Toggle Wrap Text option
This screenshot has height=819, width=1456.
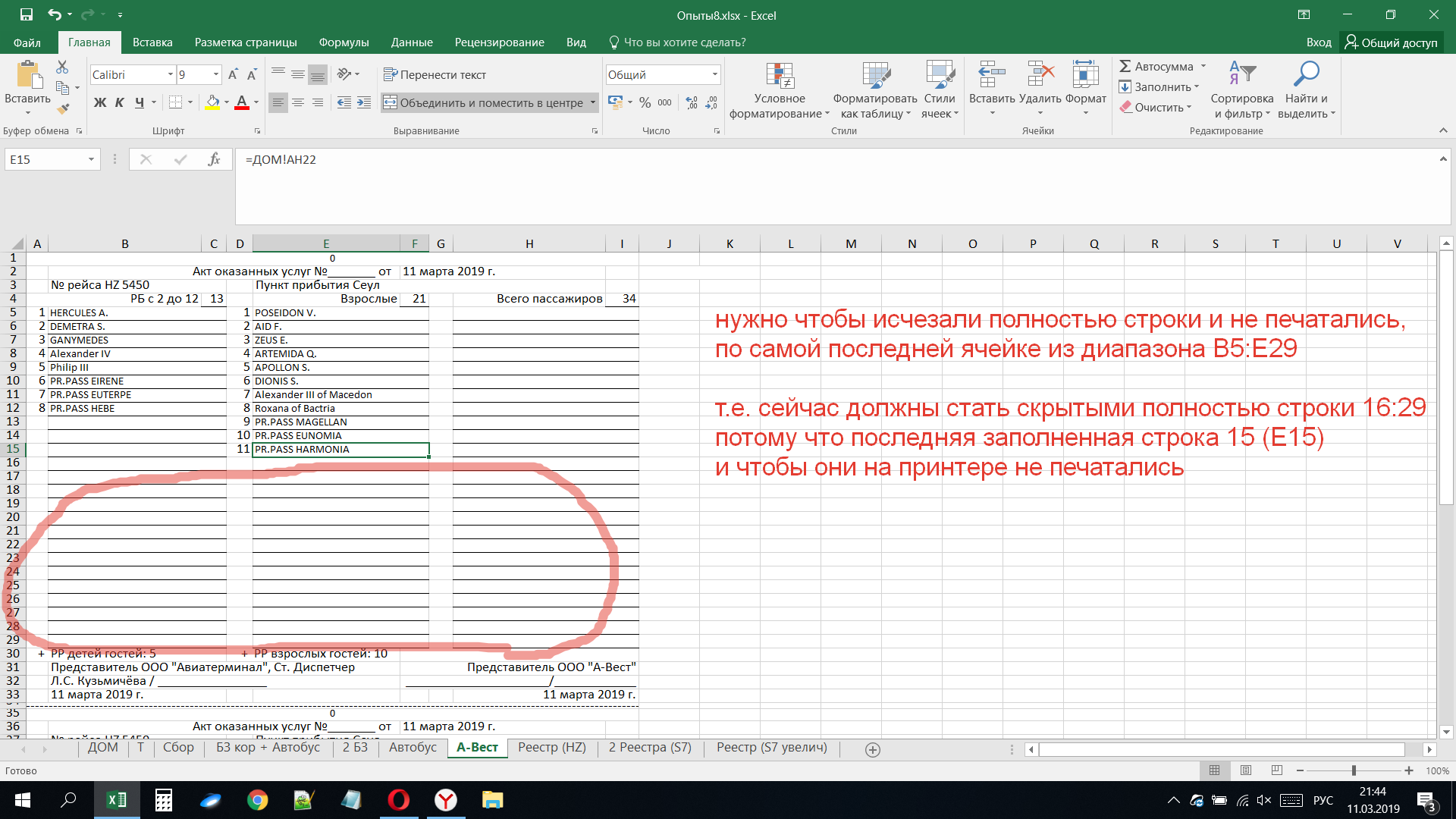pyautogui.click(x=435, y=74)
